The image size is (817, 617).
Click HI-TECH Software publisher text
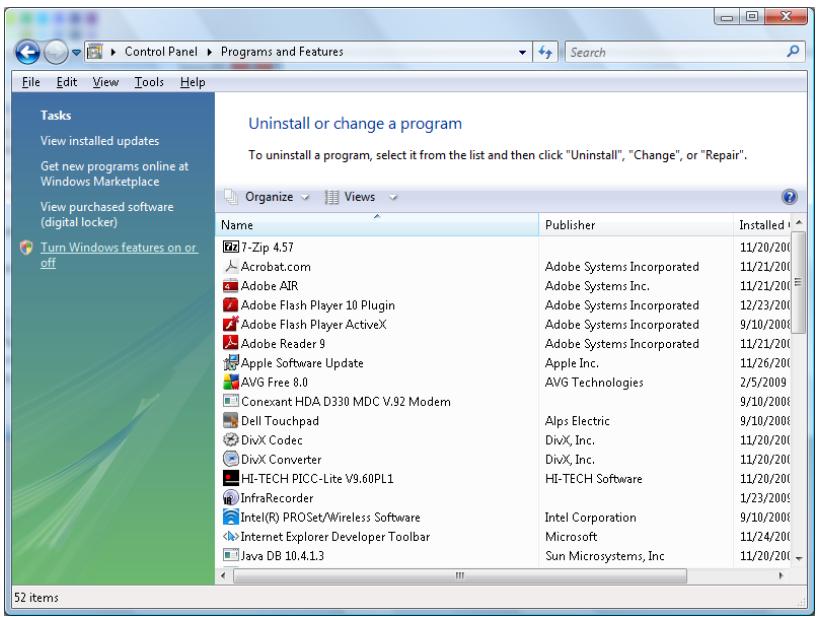click(593, 478)
